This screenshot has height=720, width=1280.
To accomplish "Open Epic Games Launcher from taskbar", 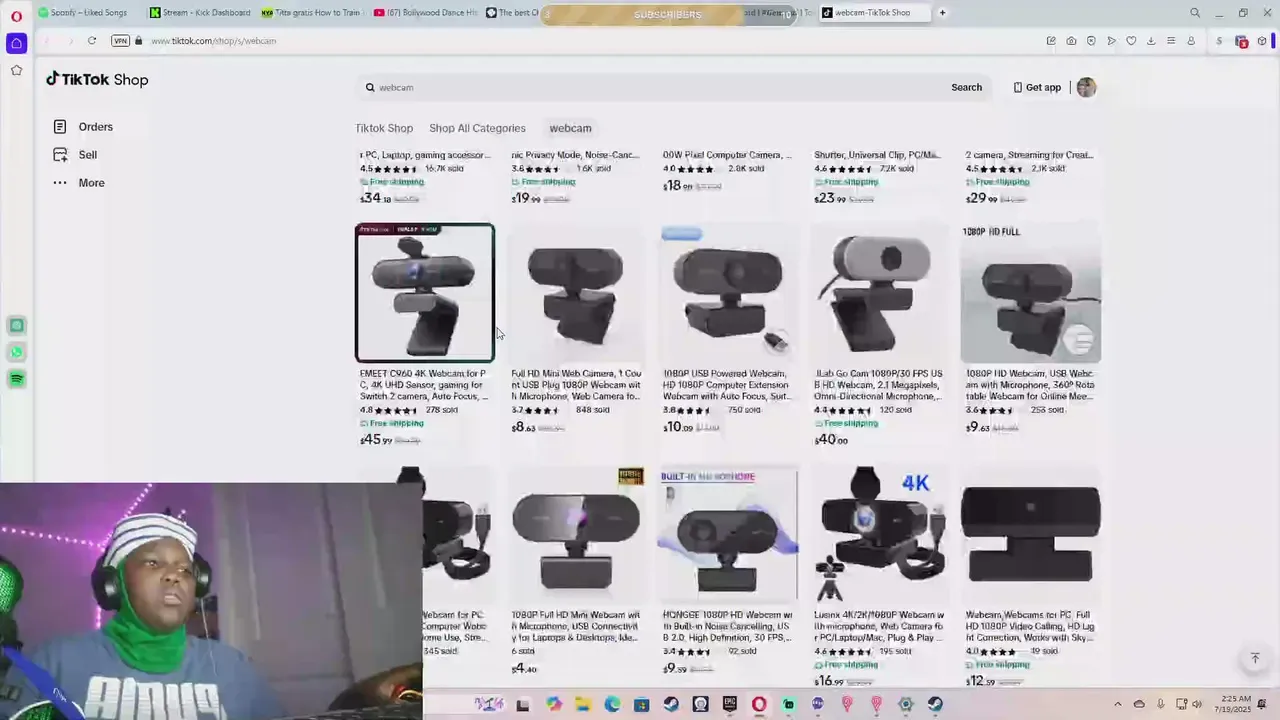I will (730, 705).
